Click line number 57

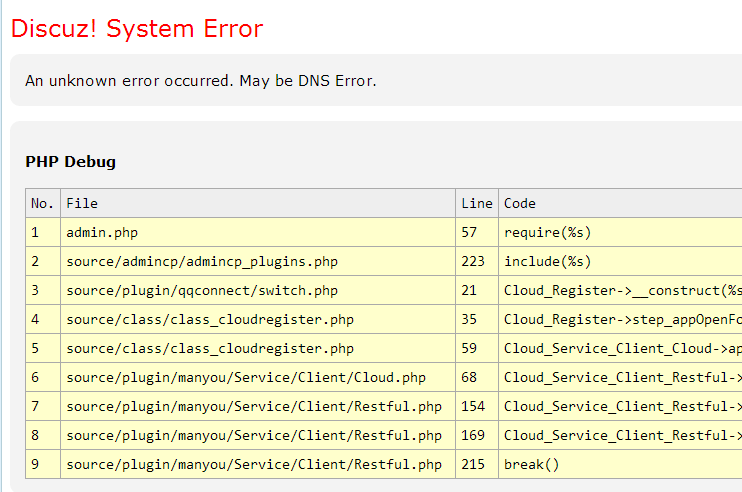(x=477, y=232)
